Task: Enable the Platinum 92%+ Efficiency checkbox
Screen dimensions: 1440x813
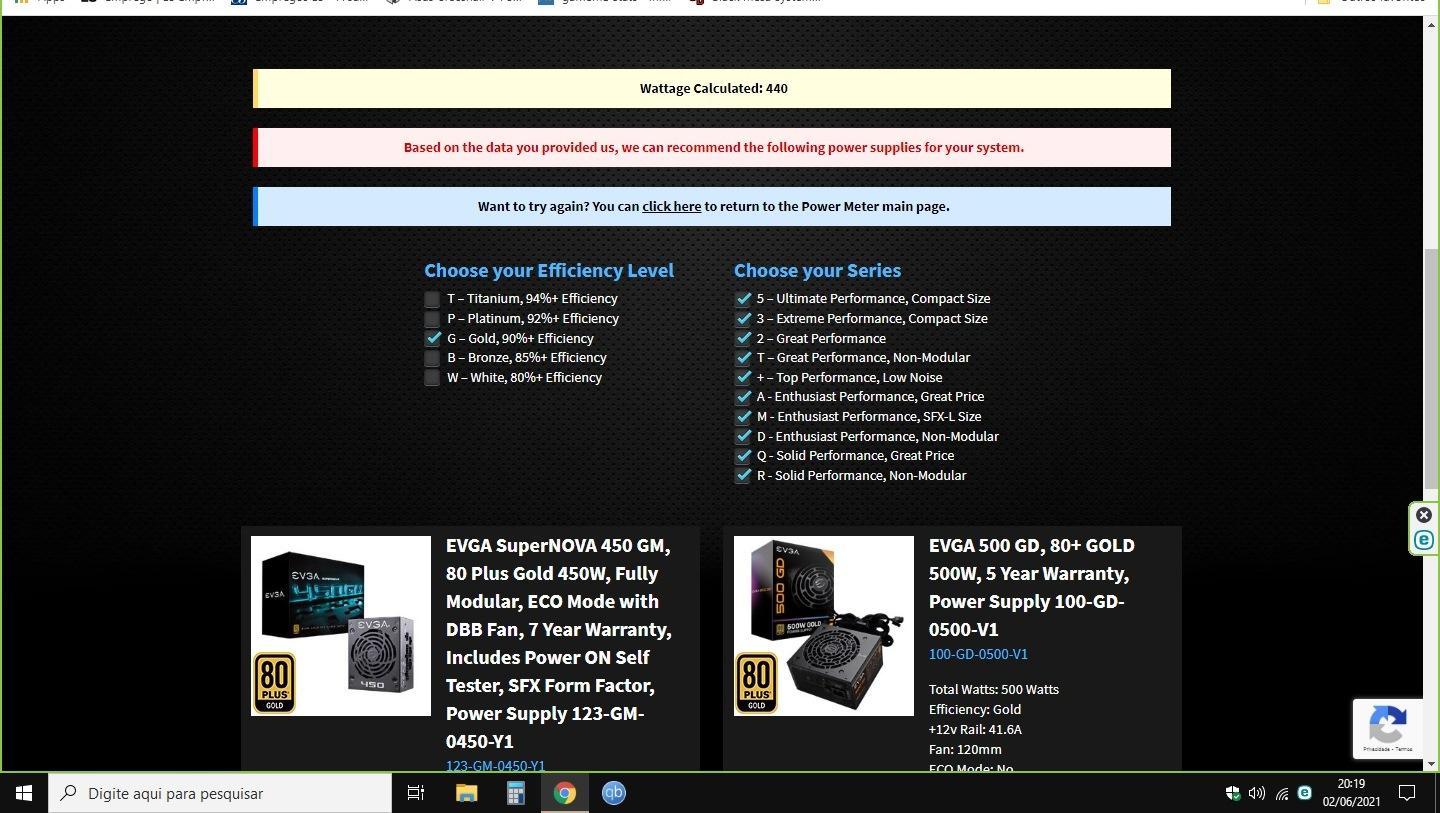Action: [x=432, y=319]
